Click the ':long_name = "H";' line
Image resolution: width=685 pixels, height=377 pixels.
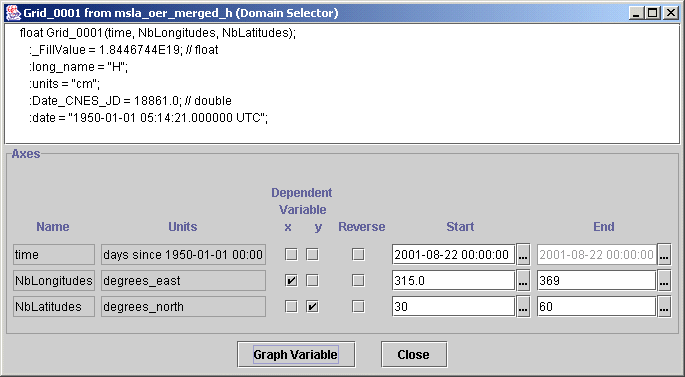tap(79, 67)
